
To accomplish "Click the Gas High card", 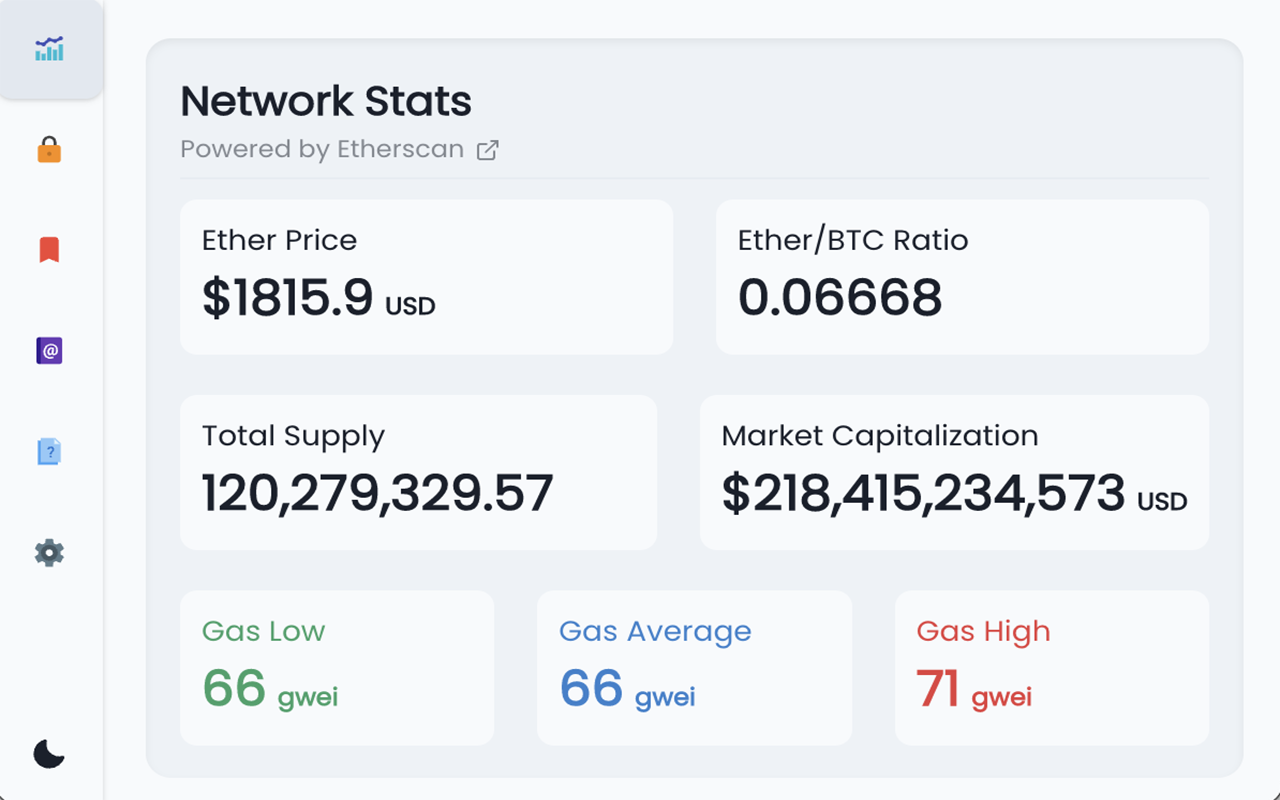I will coord(1051,667).
